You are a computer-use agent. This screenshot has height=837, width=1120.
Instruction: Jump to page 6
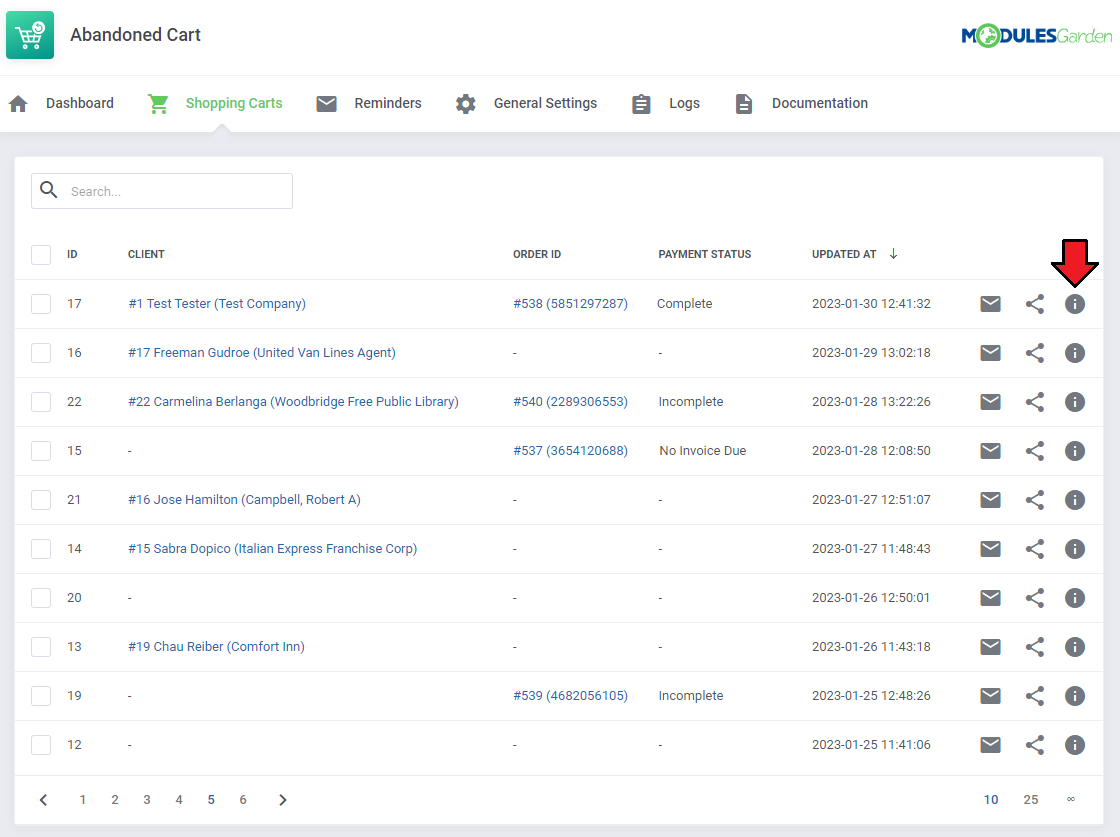[x=243, y=800]
